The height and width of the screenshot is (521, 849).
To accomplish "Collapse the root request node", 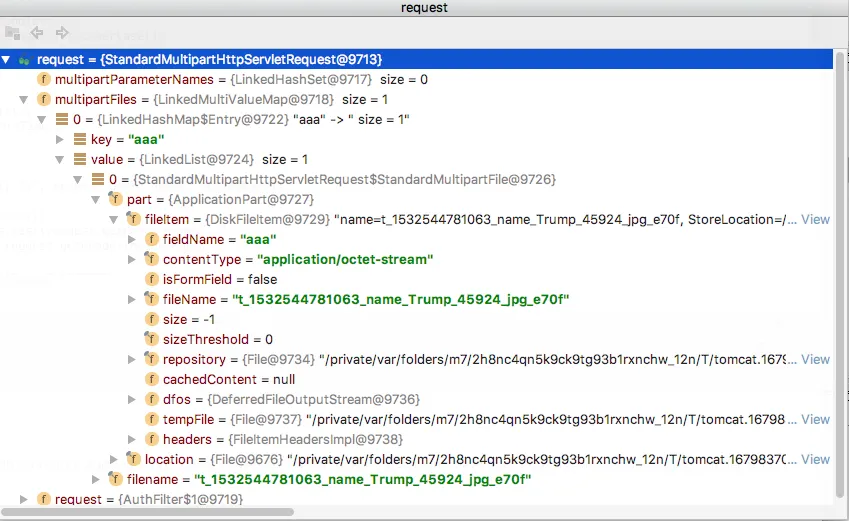I will point(6,60).
